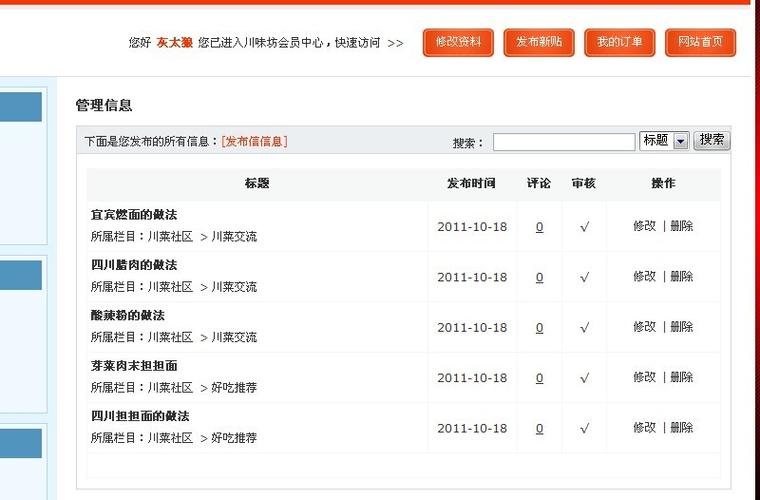Click 修改 for 酸辣粉的做法
This screenshot has width=760, height=500.
point(645,327)
